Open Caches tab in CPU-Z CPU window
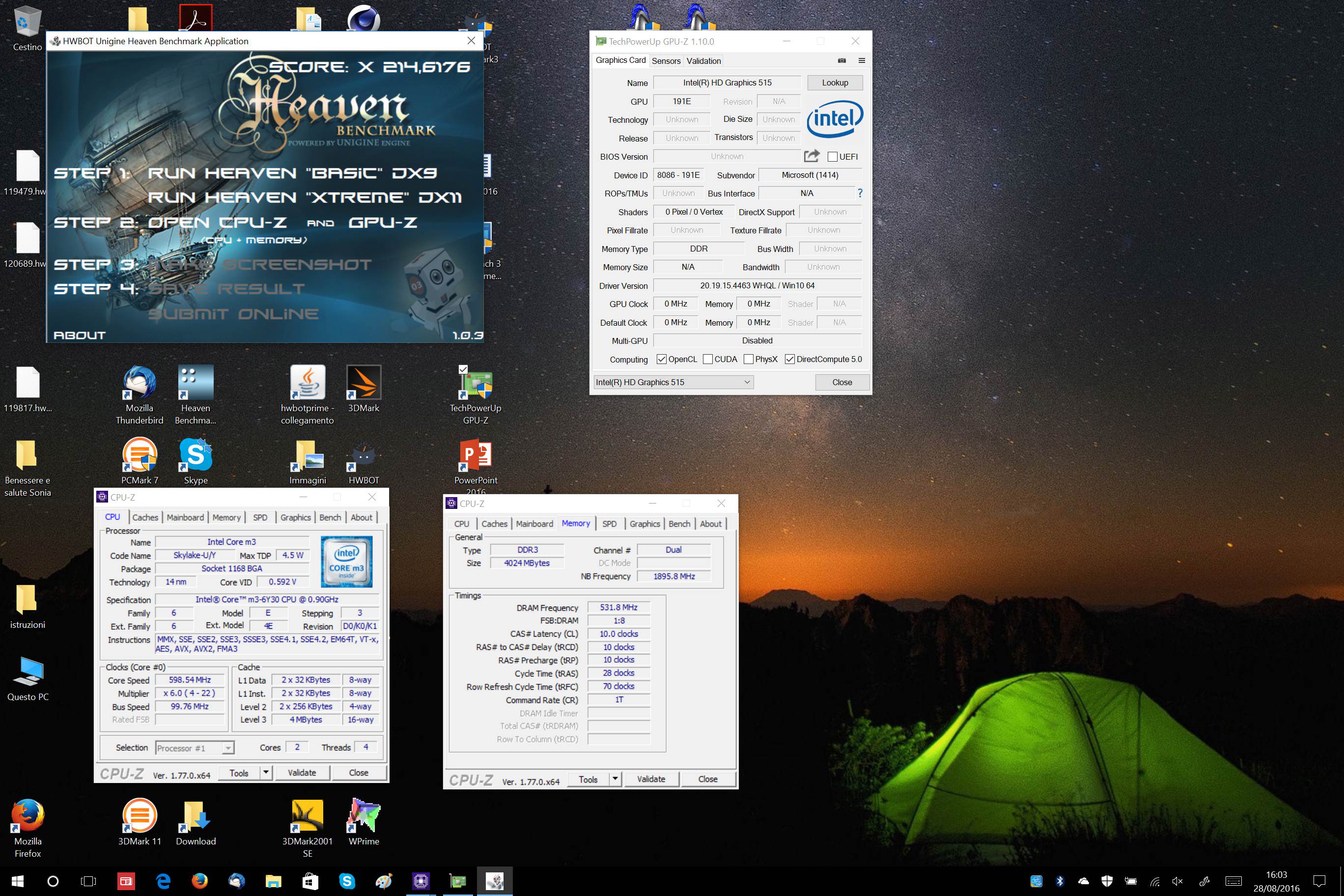The image size is (1344, 896). (x=145, y=517)
